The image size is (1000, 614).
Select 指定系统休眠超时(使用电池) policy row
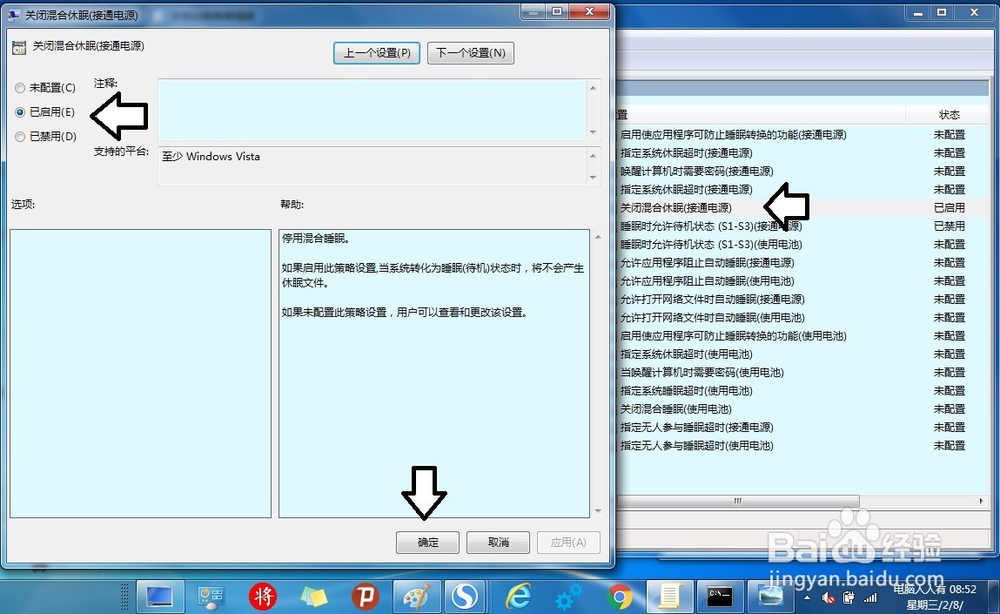point(686,354)
